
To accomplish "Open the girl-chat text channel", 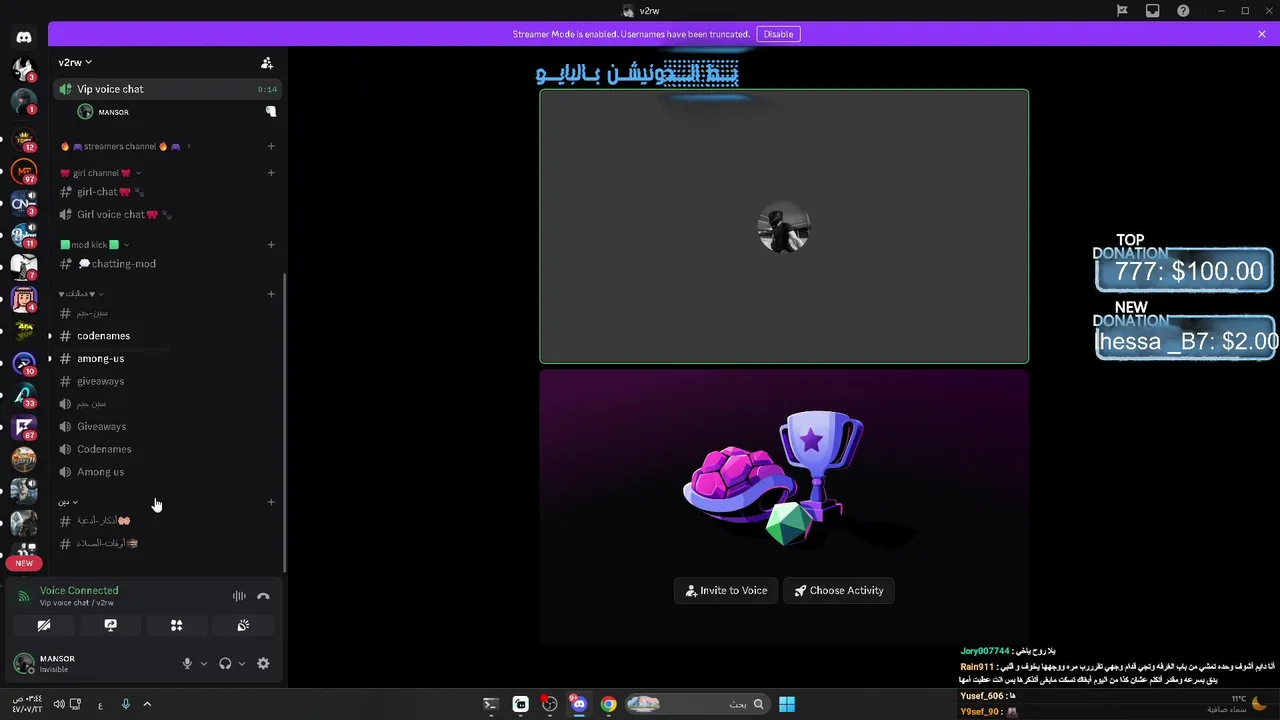I will click(x=167, y=192).
